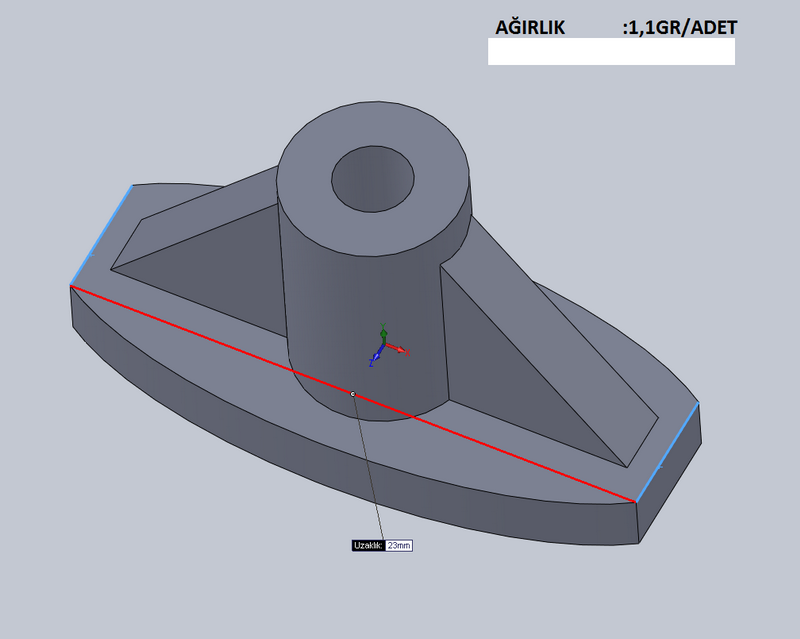Screen dimensions: 800x639
Task: Select the cylindrical side face of the boss
Action: (x=330, y=300)
